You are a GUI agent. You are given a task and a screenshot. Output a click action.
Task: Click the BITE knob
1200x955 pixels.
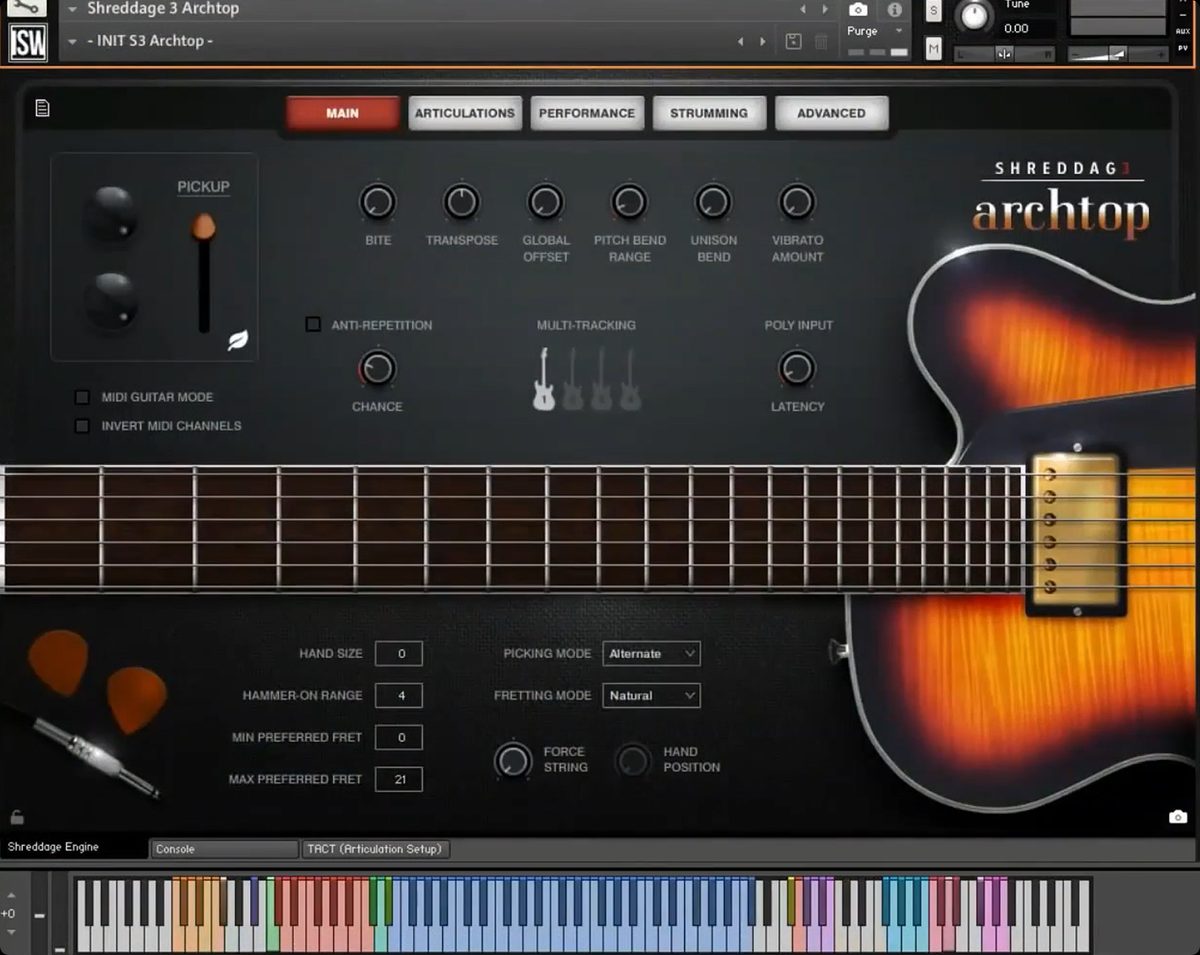click(x=378, y=202)
